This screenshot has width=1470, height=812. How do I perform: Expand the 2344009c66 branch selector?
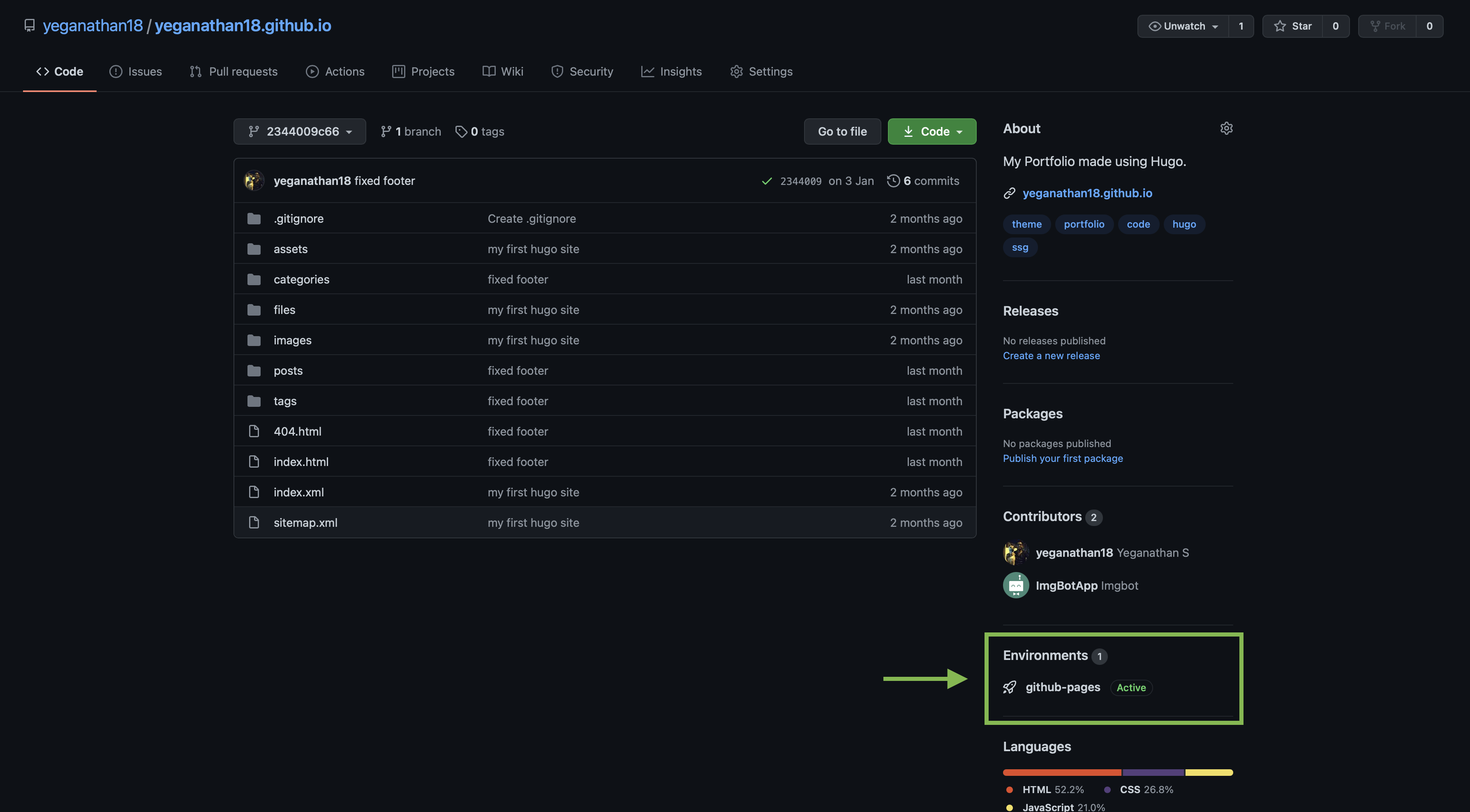point(300,132)
